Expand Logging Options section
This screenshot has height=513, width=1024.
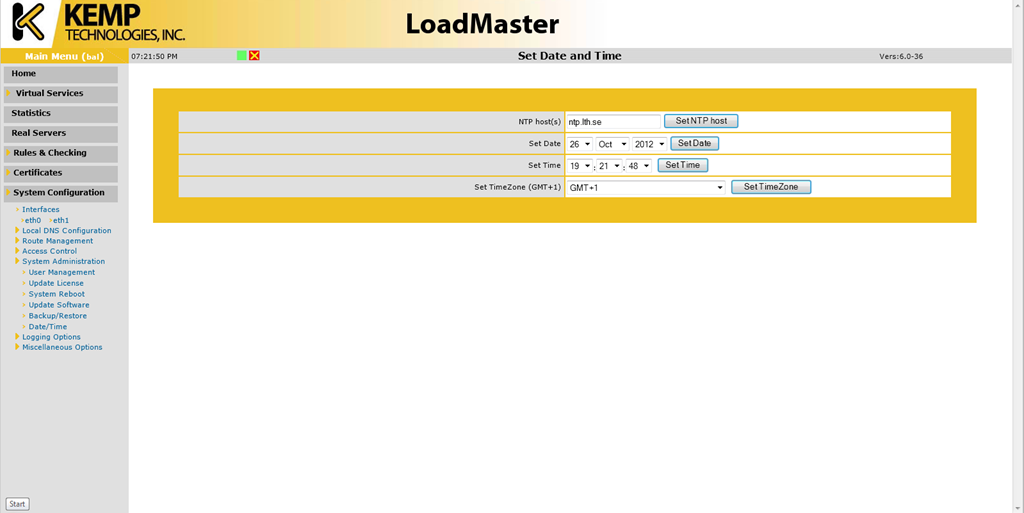click(x=52, y=337)
